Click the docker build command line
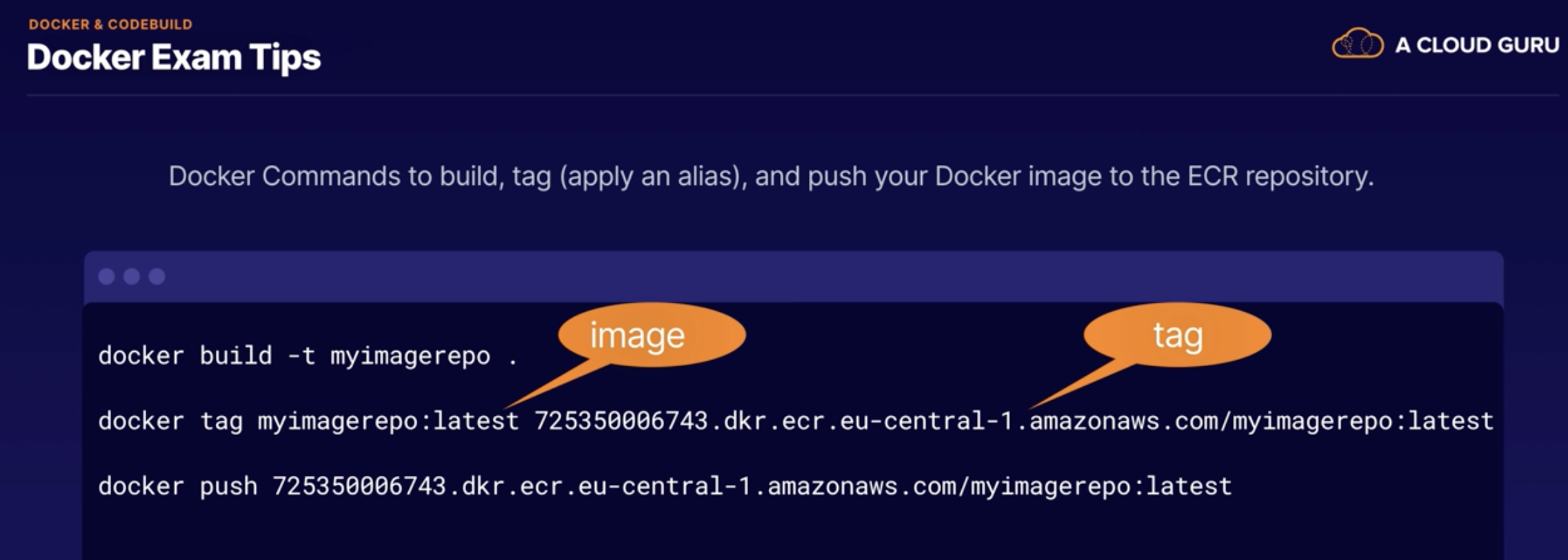 (308, 356)
